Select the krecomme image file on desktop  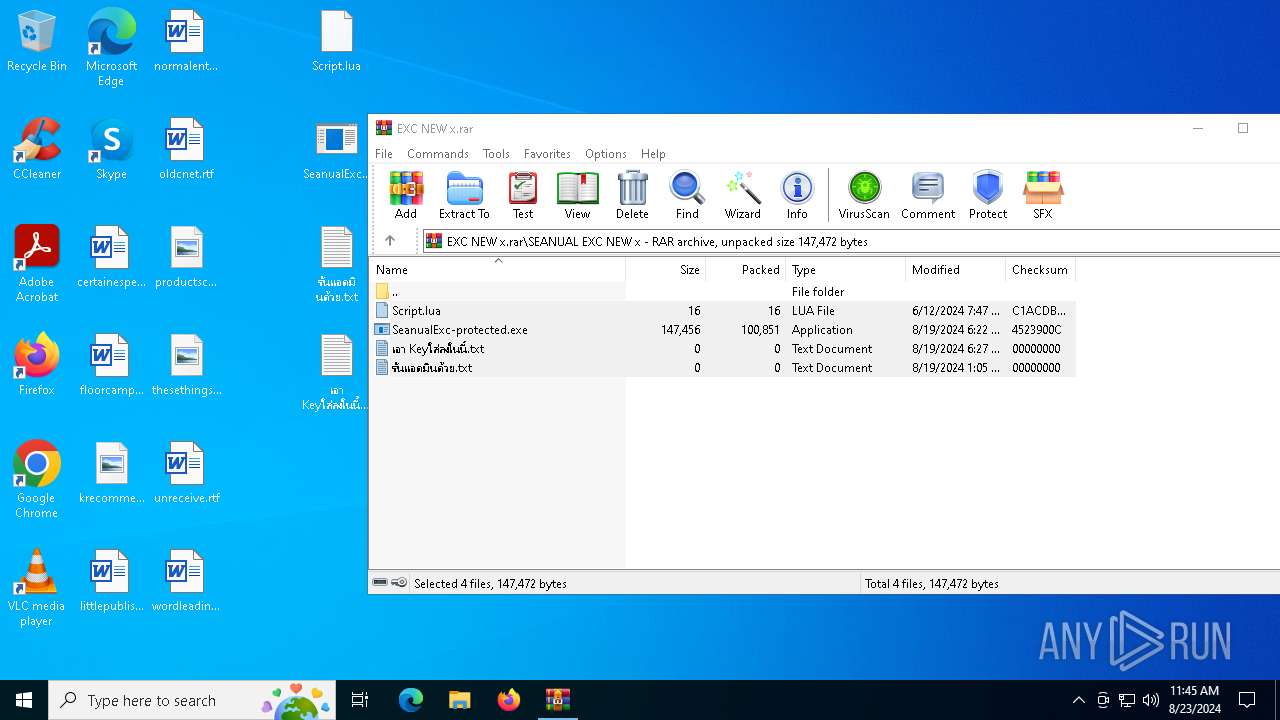111,473
